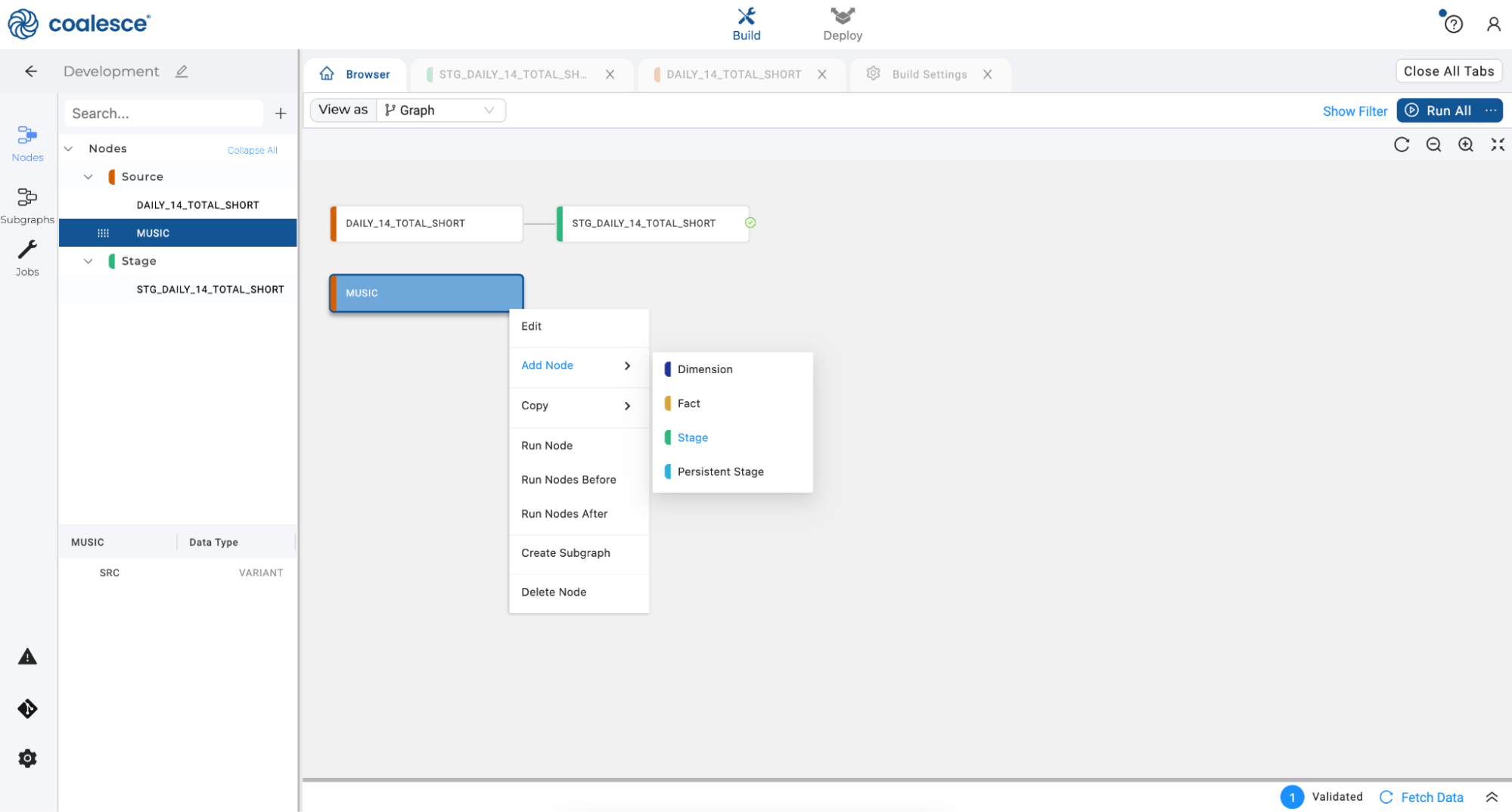
Task: Click the zoom in magnifier icon
Action: pos(1465,145)
